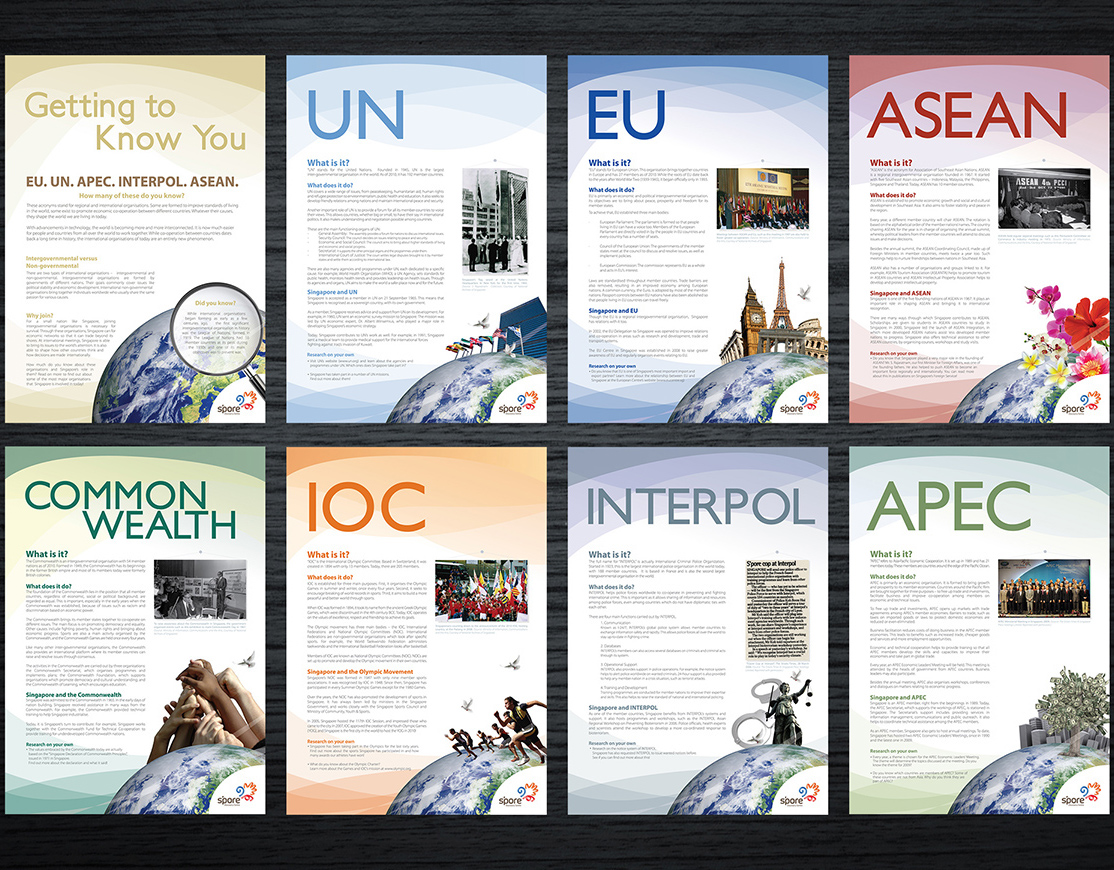Click the 'Why join?' heading

pyautogui.click(x=40, y=315)
